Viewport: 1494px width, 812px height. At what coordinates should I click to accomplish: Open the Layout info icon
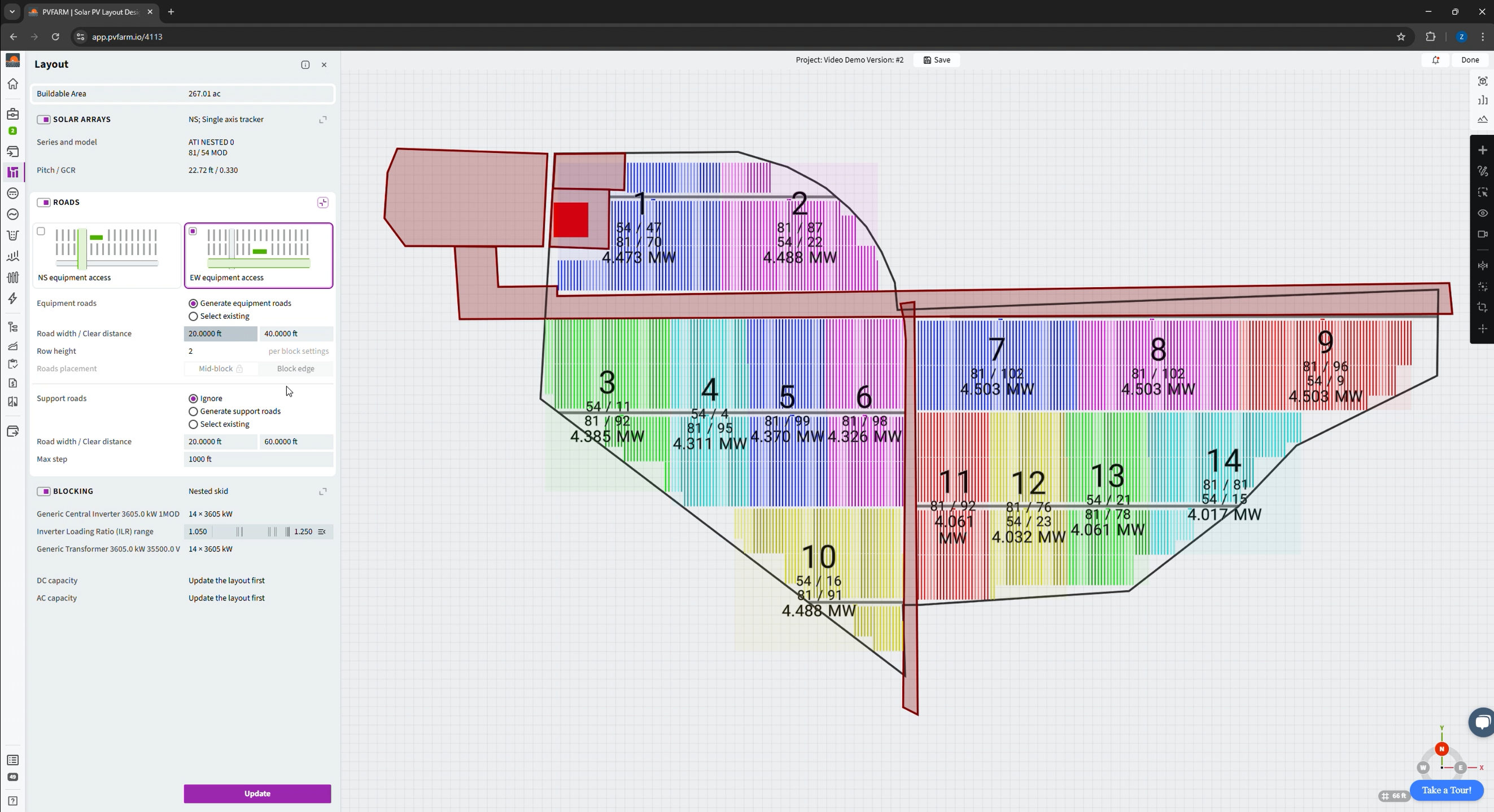[305, 65]
